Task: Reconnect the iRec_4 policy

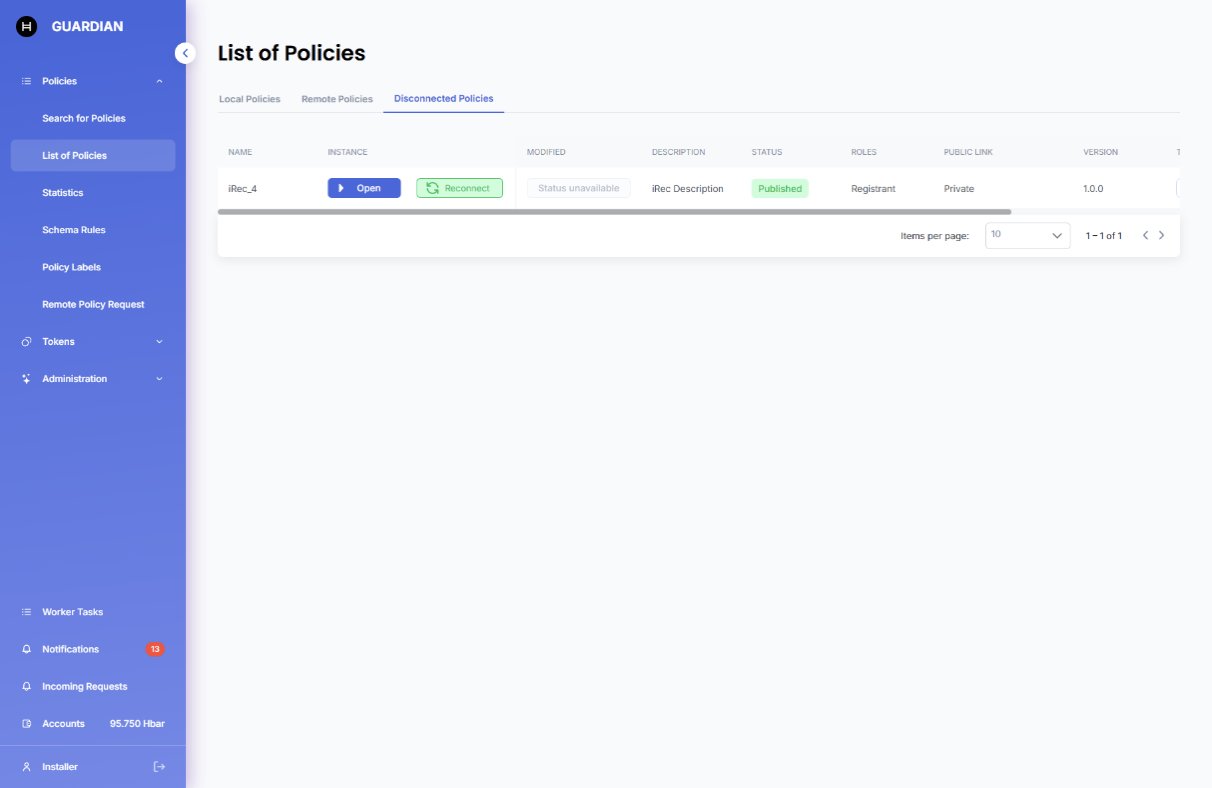Action: coord(459,188)
